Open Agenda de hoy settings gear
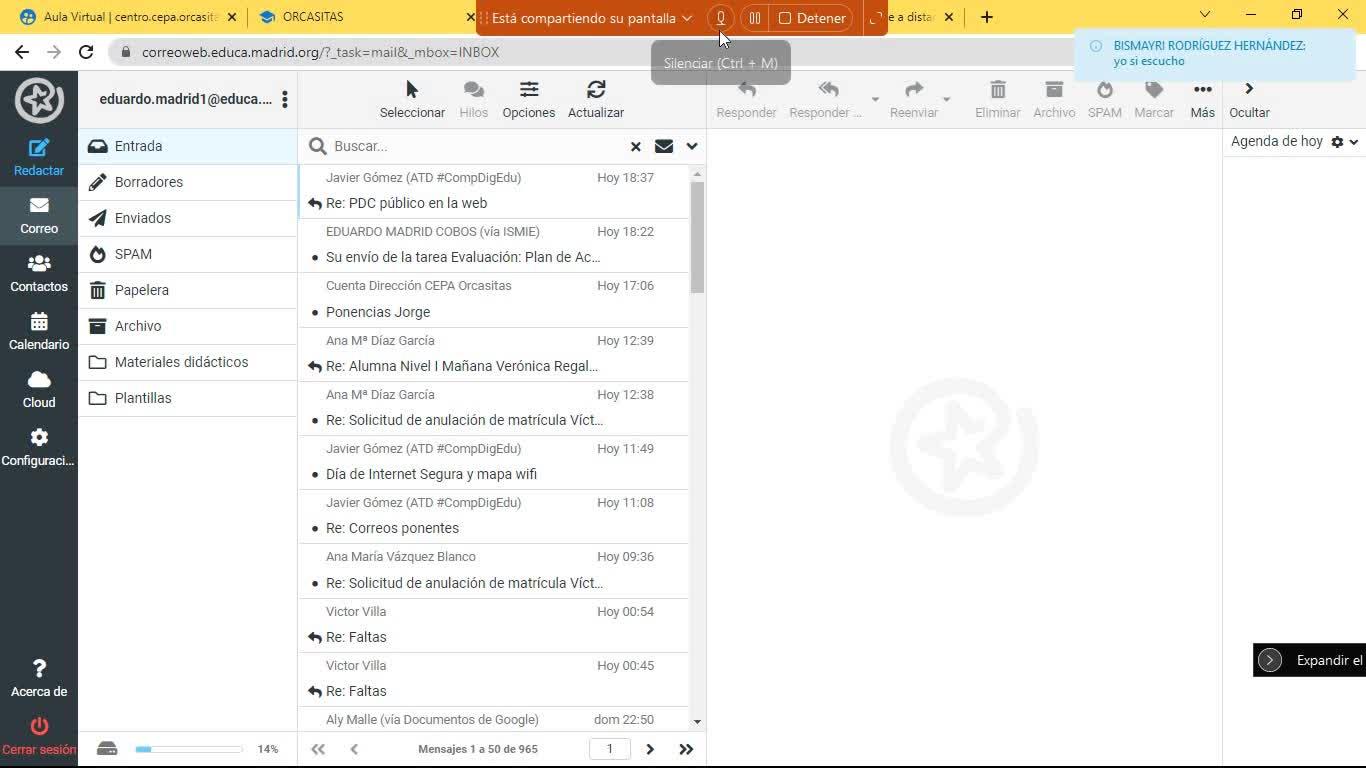1366x768 pixels. (x=1338, y=142)
